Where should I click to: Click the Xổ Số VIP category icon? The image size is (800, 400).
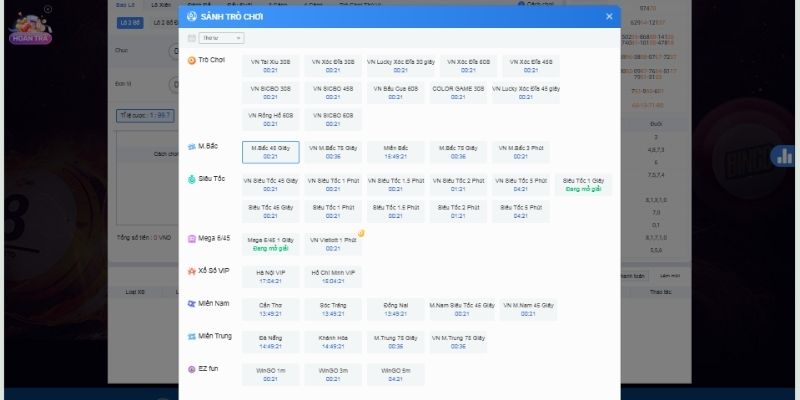point(192,271)
